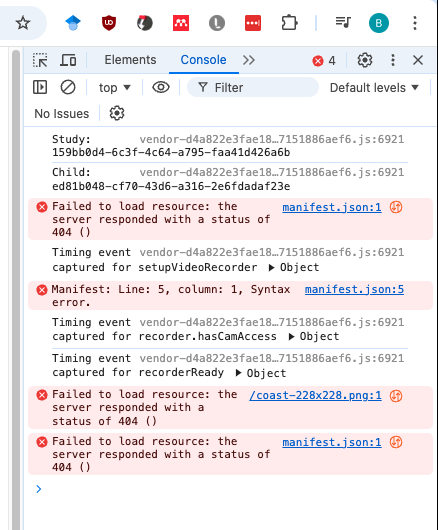
Task: Focus the console Filter field
Action: pyautogui.click(x=253, y=87)
